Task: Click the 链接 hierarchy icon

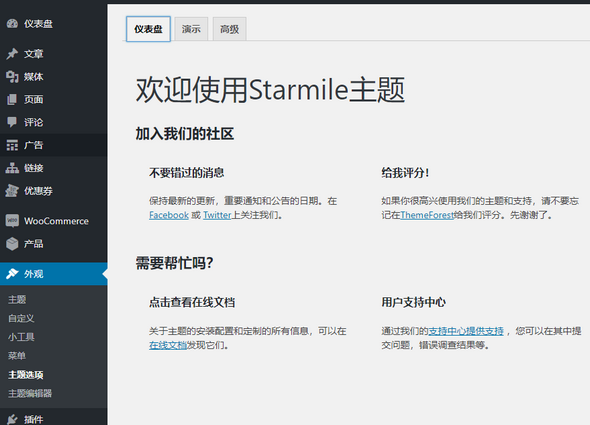Action: 12,168
